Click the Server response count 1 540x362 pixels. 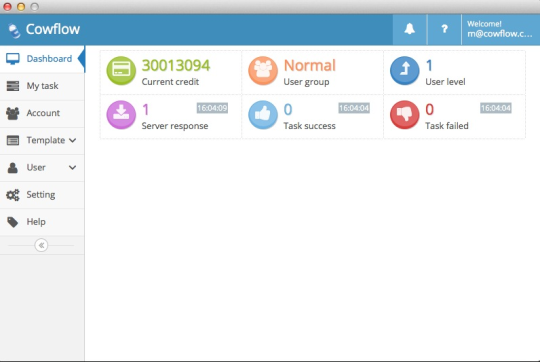(146, 110)
